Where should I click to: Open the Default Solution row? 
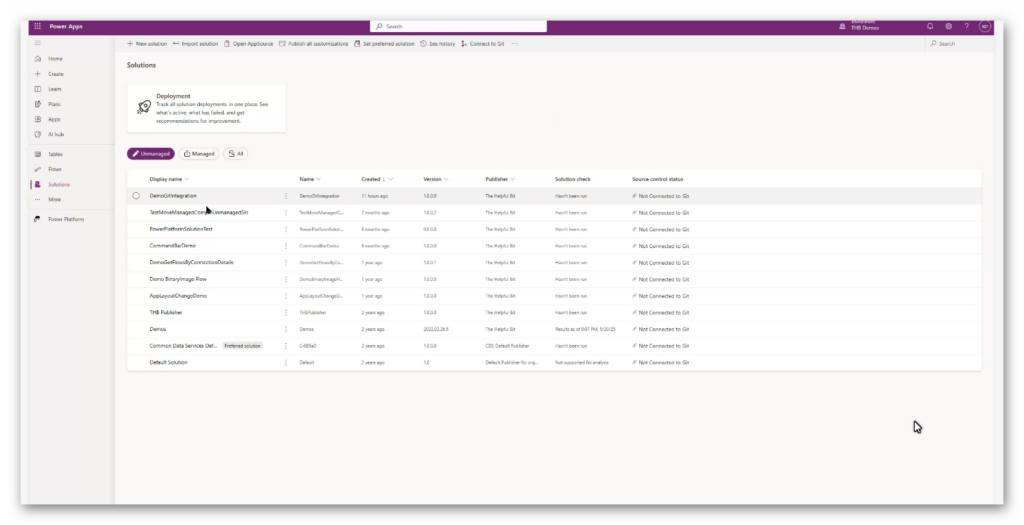[x=168, y=362]
